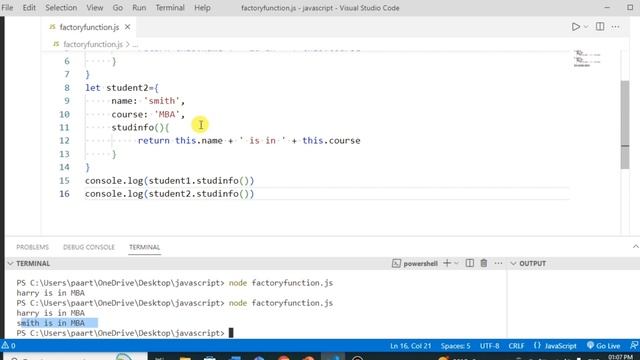The image size is (640, 360).
Task: Click the warnings count in status bar
Action: (x=9, y=346)
